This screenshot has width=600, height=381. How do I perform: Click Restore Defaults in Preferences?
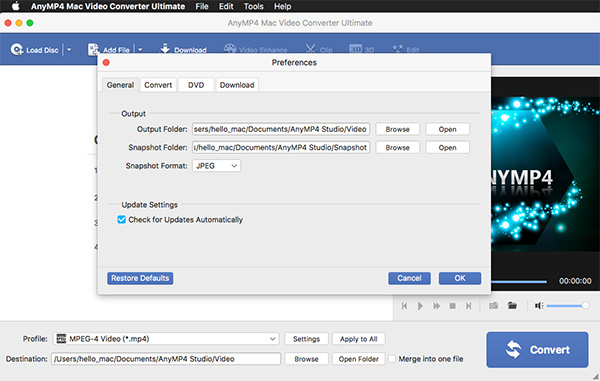[x=140, y=278]
